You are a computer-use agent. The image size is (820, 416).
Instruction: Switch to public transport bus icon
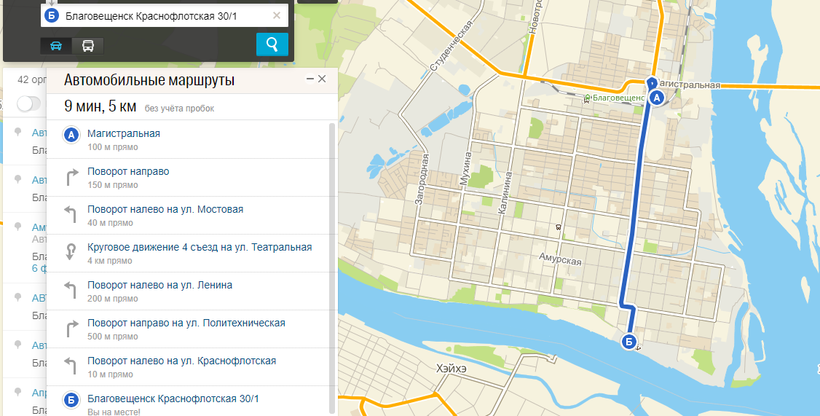click(87, 45)
